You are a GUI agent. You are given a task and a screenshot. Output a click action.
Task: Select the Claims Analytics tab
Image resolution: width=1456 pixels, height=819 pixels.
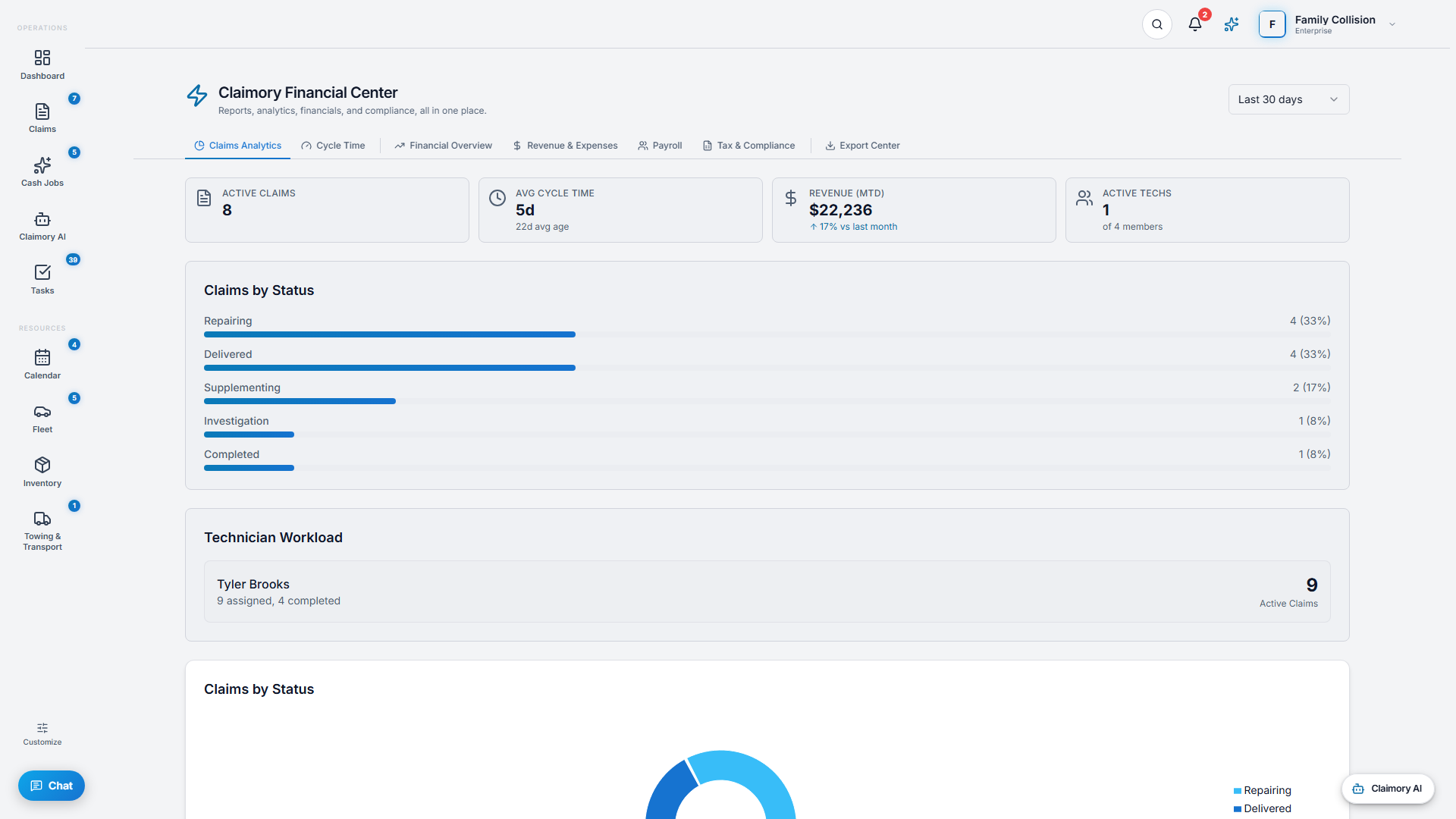point(237,146)
